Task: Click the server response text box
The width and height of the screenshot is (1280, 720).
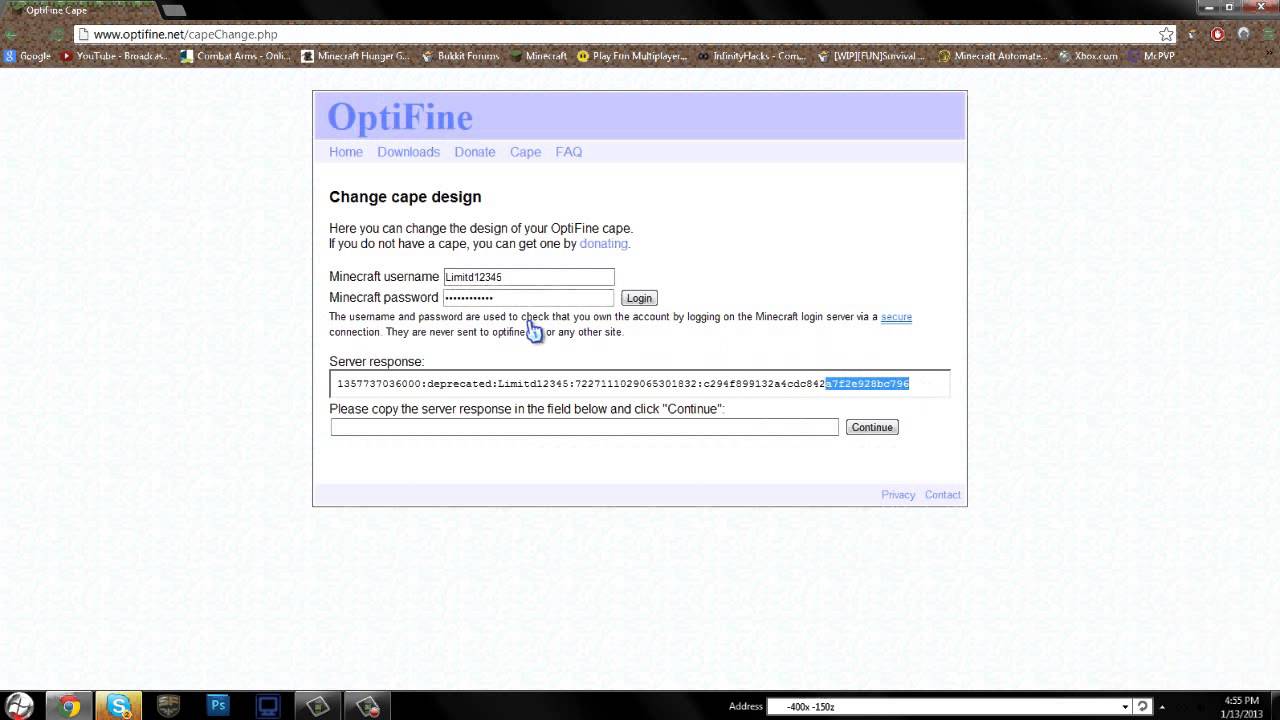Action: (x=639, y=384)
